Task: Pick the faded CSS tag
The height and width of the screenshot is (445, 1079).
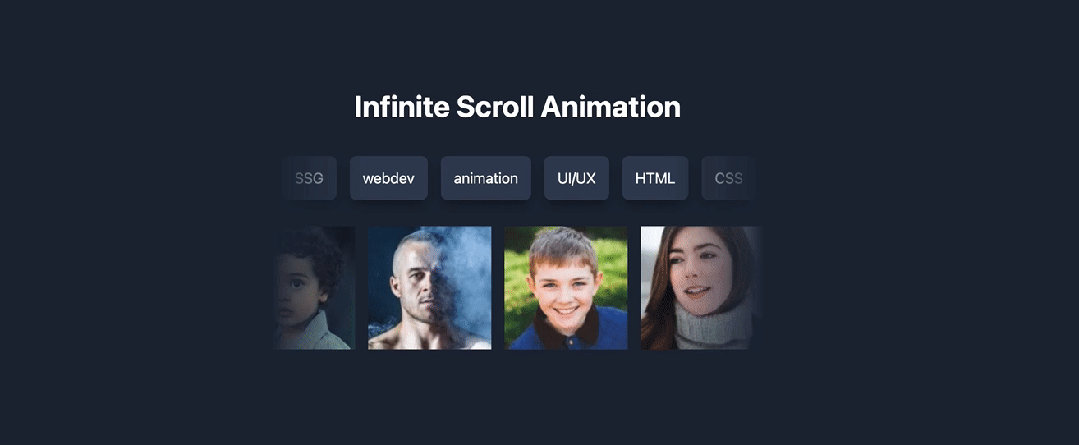Action: (729, 178)
